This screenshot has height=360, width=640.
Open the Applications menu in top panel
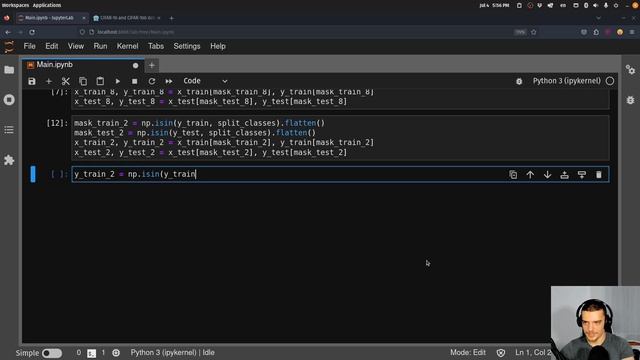(47, 5)
